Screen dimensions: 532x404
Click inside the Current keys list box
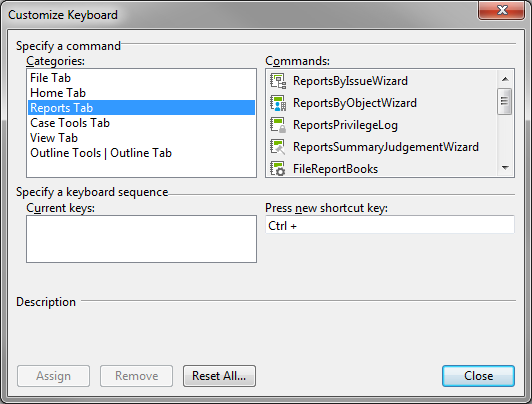coord(141,239)
